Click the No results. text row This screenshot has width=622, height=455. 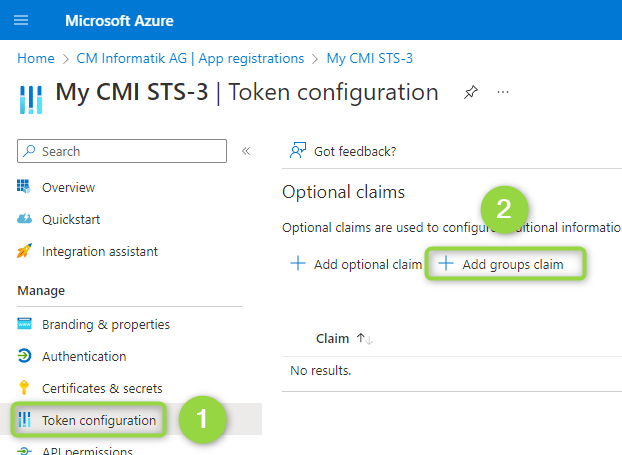point(321,370)
